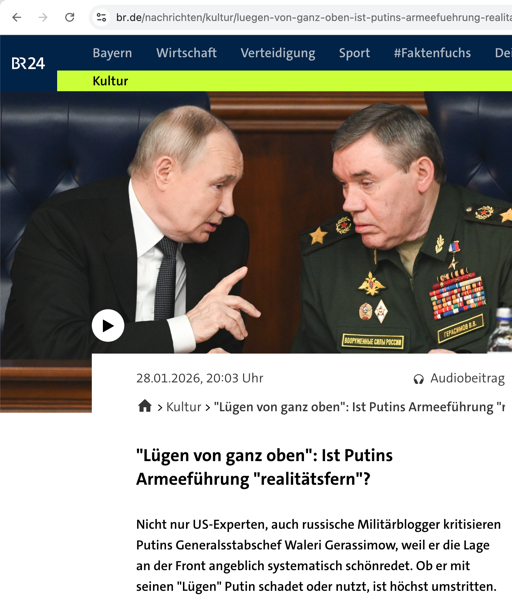Click the Audiobeitrag link
Screen dimensions: 512x600
[x=467, y=378]
